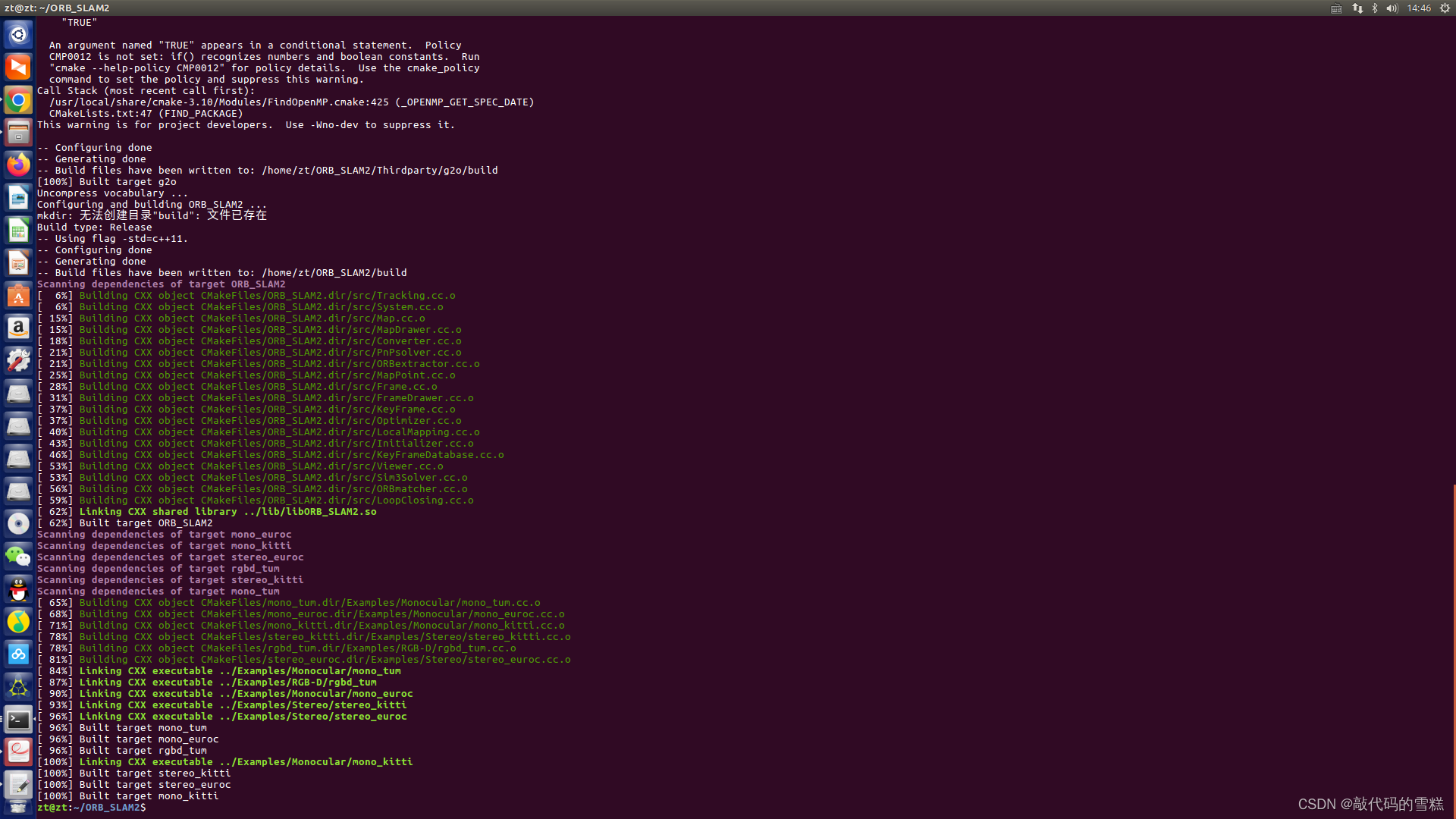Click Linking executable ../Examples/RGB-D/rgbd_tum line
1456x819 pixels.
(207, 682)
